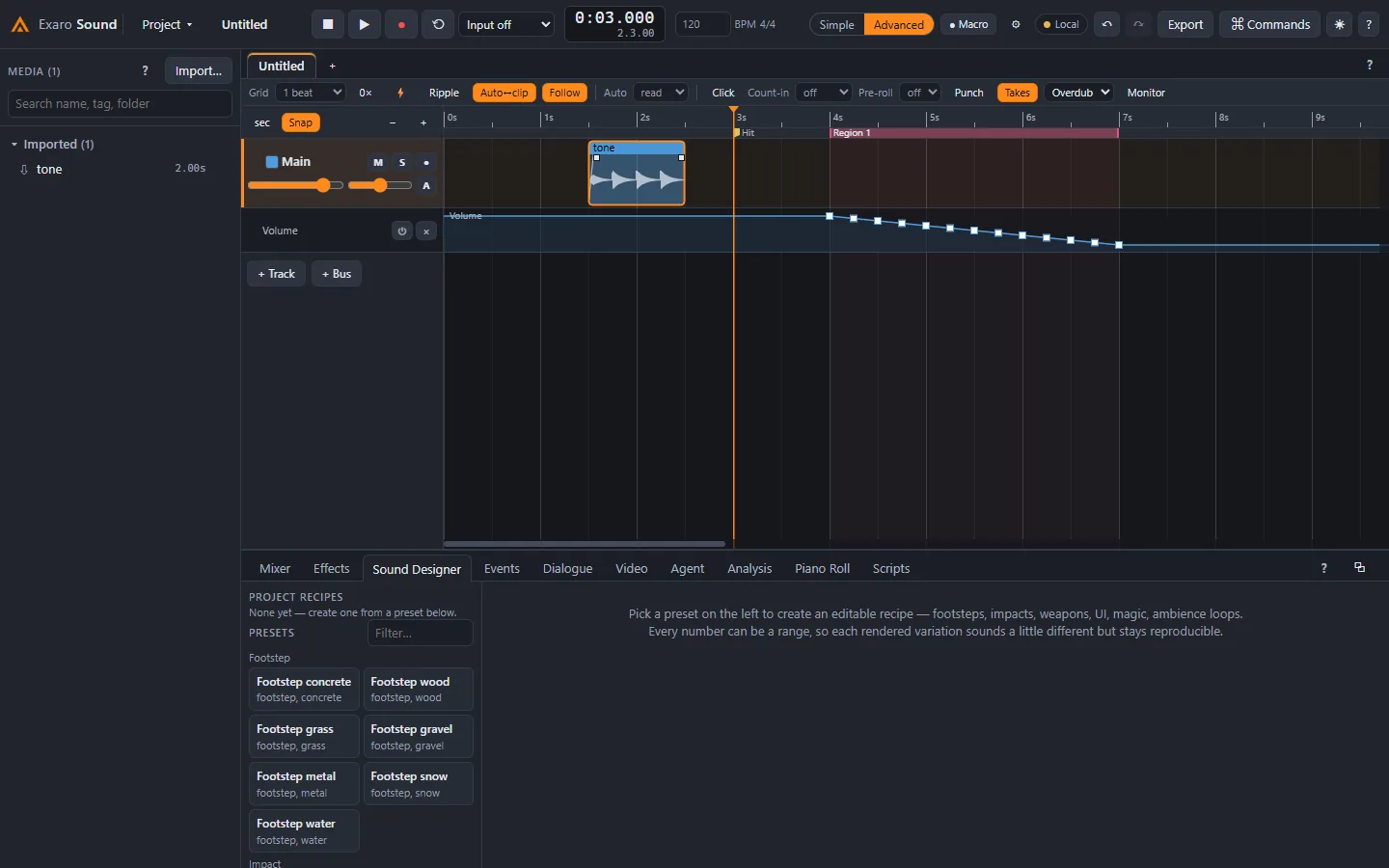Toggle Snap on the timeline
Viewport: 1389px width, 868px height.
click(300, 122)
